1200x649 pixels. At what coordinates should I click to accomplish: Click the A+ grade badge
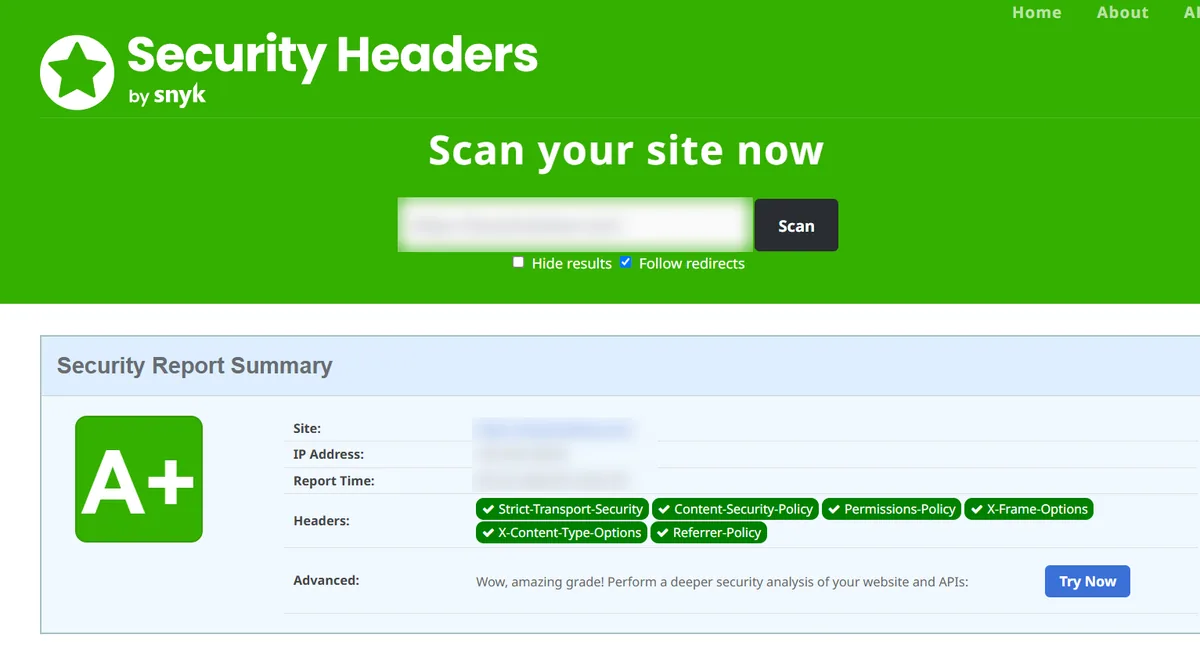click(x=139, y=479)
